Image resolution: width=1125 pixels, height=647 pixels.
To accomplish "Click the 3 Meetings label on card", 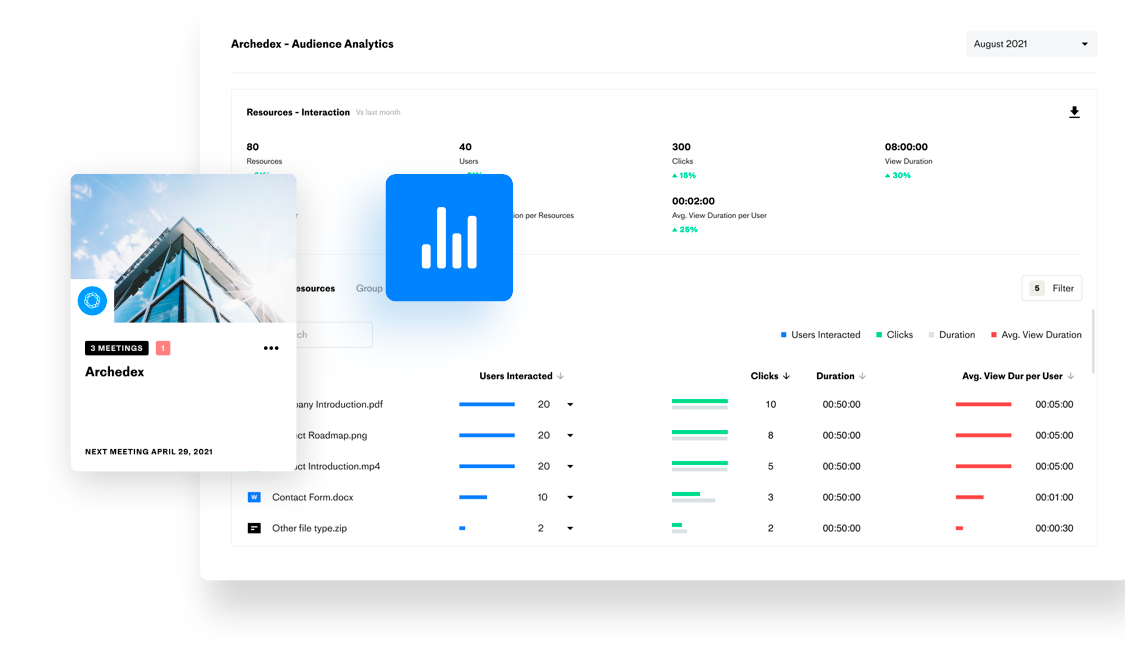I will [117, 348].
